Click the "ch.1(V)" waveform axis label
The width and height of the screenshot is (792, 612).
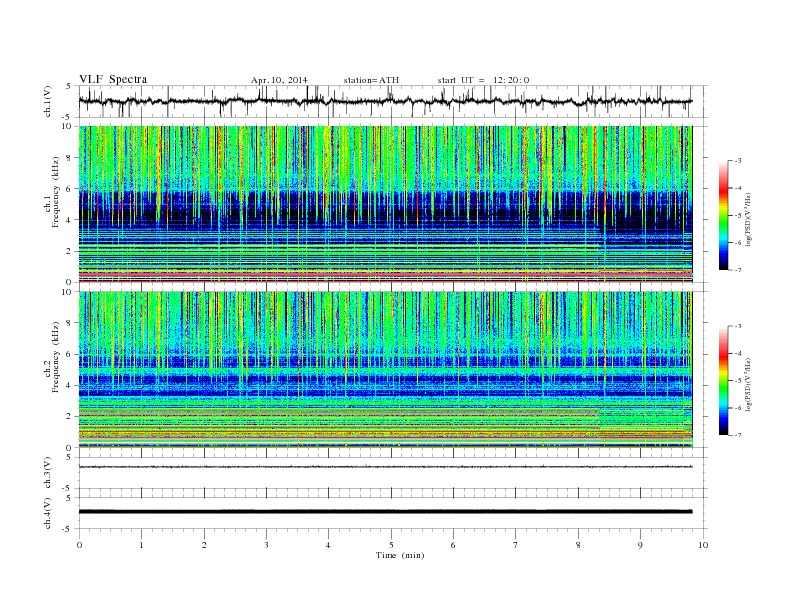[x=47, y=101]
